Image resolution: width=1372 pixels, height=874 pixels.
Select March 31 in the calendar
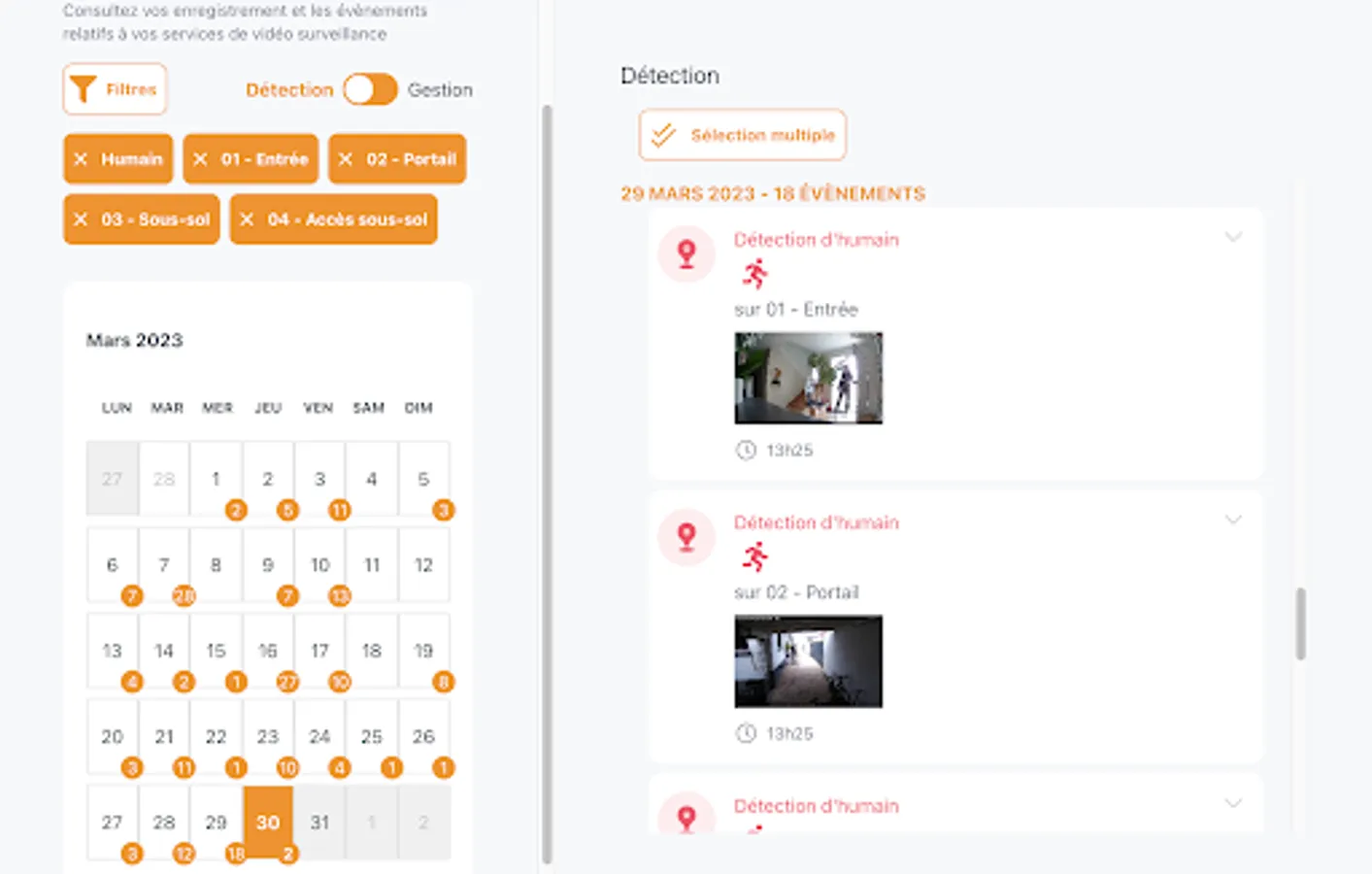(319, 823)
